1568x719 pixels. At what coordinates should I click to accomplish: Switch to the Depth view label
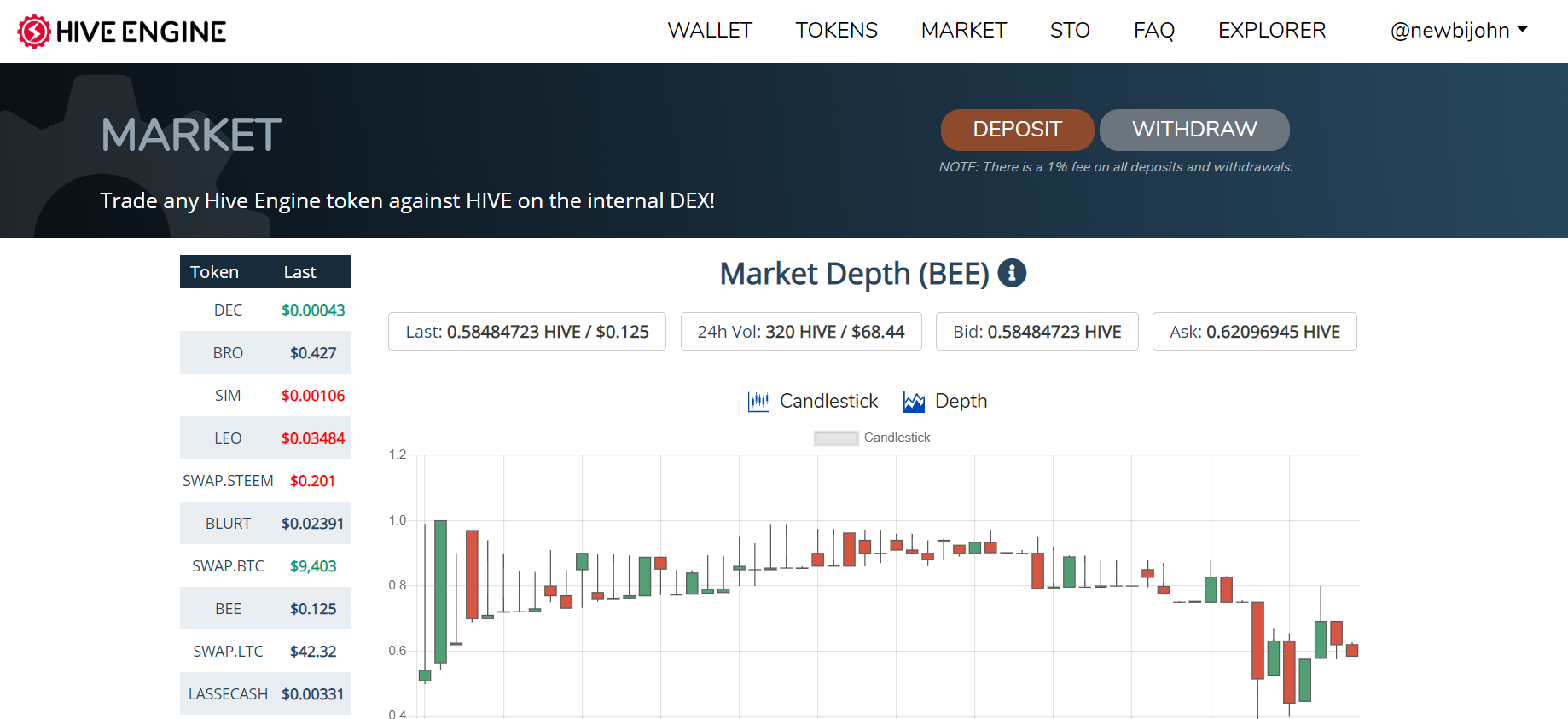click(961, 401)
